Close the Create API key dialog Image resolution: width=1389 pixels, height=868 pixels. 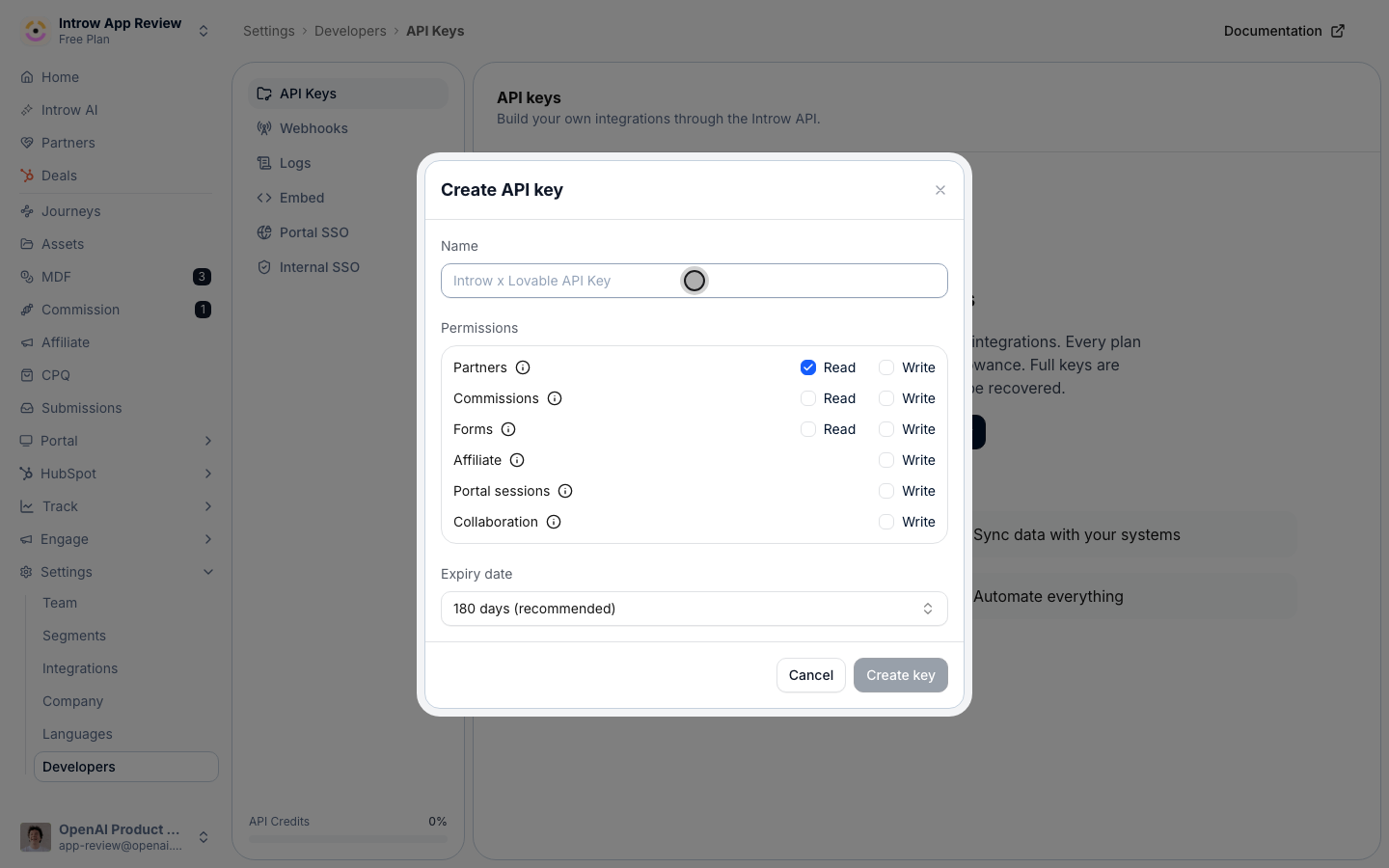click(x=940, y=190)
